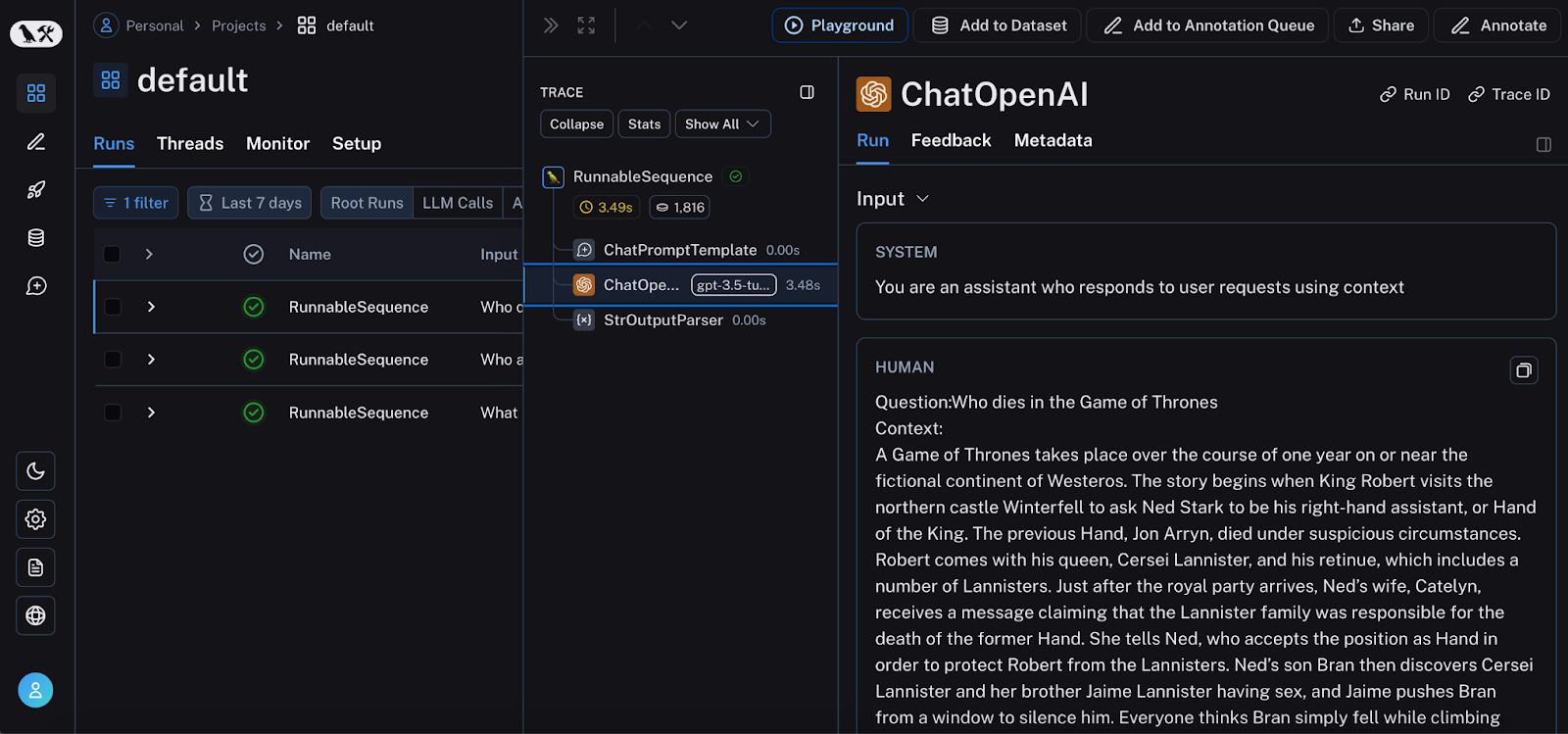Screen dimensions: 1568x734
Task: Click Add to Annotation Queue button
Action: point(1207,25)
